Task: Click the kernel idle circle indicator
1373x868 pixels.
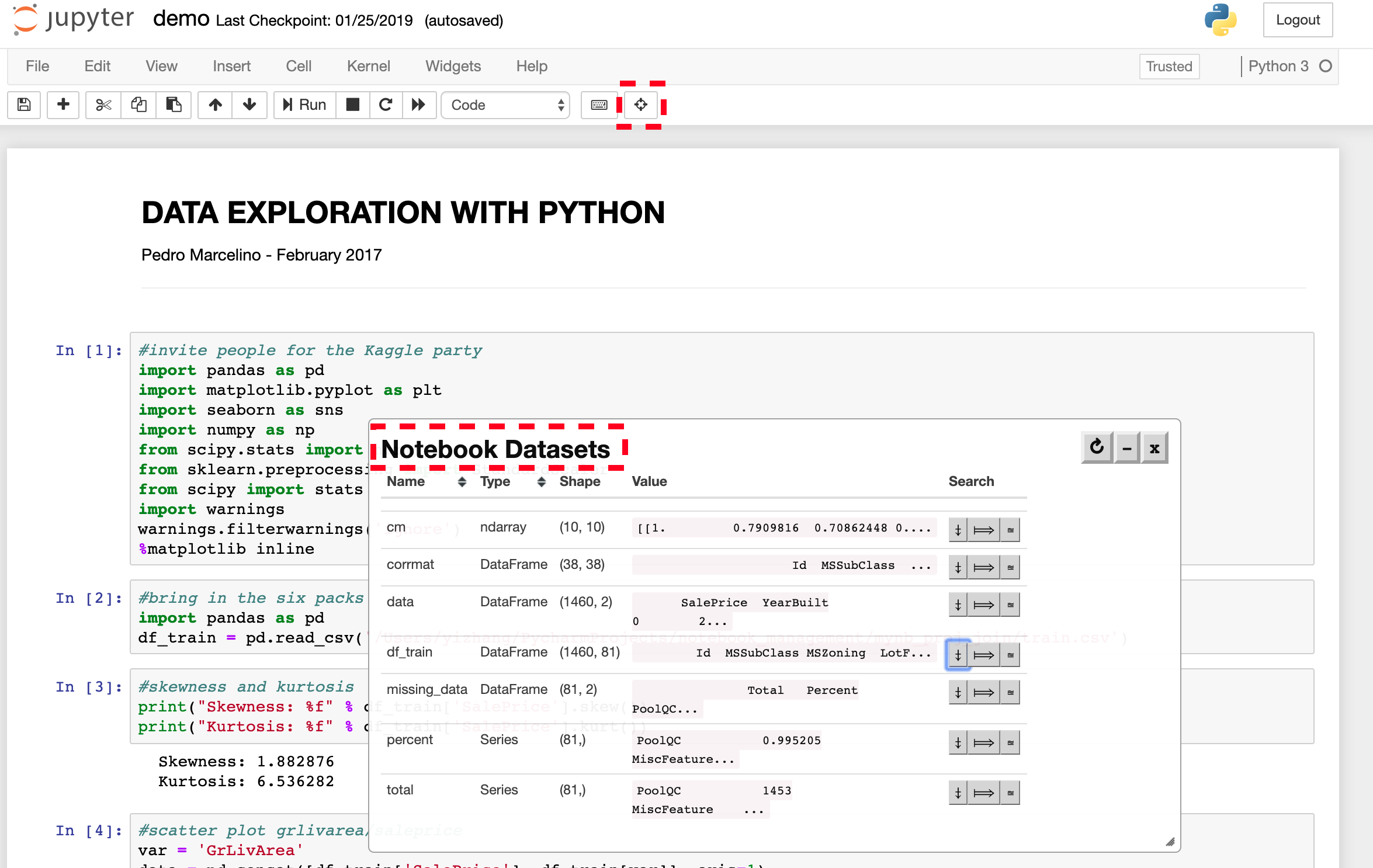Action: point(1326,66)
